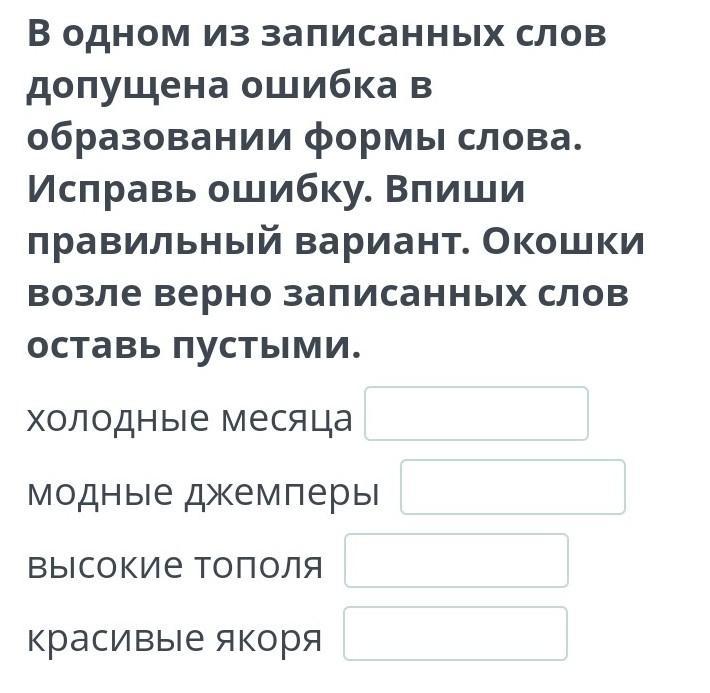This screenshot has height=693, width=710.
Task: Click the word 'Окошки' in the instructions
Action: tap(563, 242)
